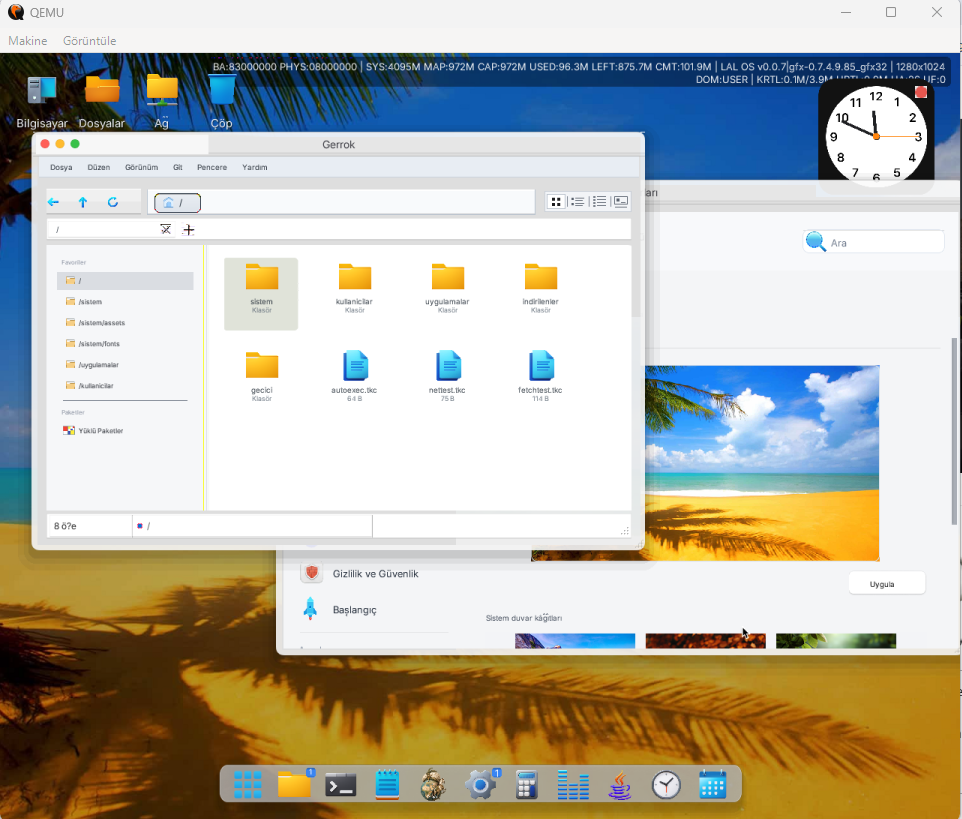Viewport: 962px width, 819px height.
Task: Open the Düzen menu
Action: [99, 167]
